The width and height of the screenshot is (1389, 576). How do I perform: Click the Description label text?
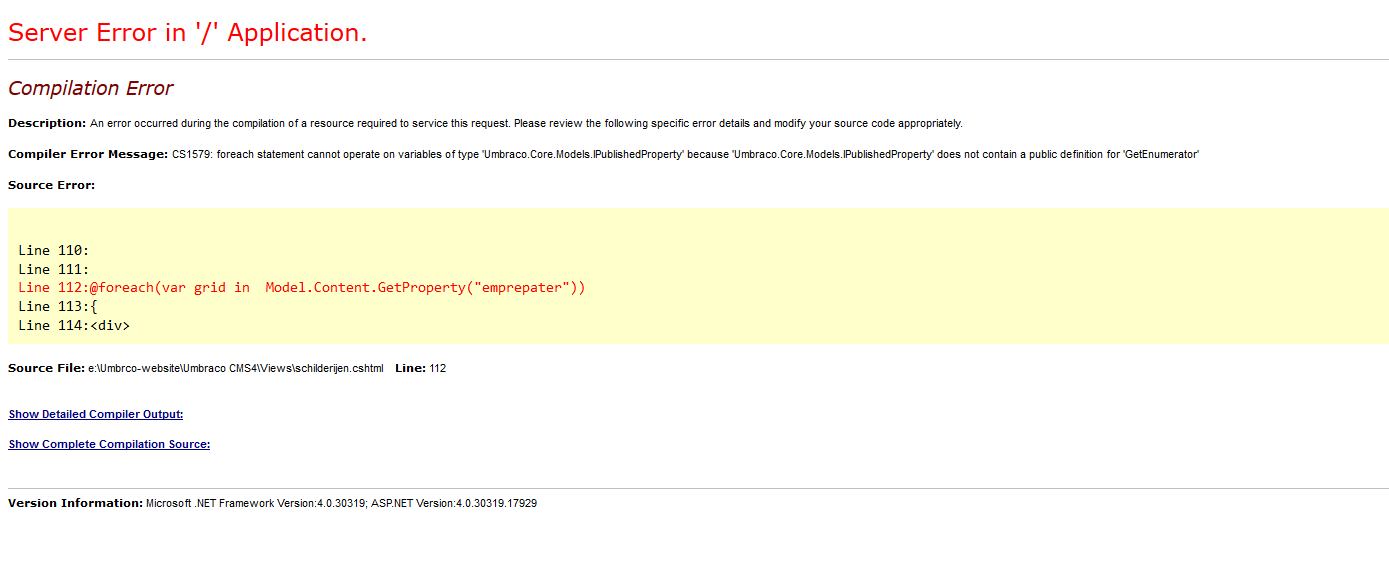point(47,123)
